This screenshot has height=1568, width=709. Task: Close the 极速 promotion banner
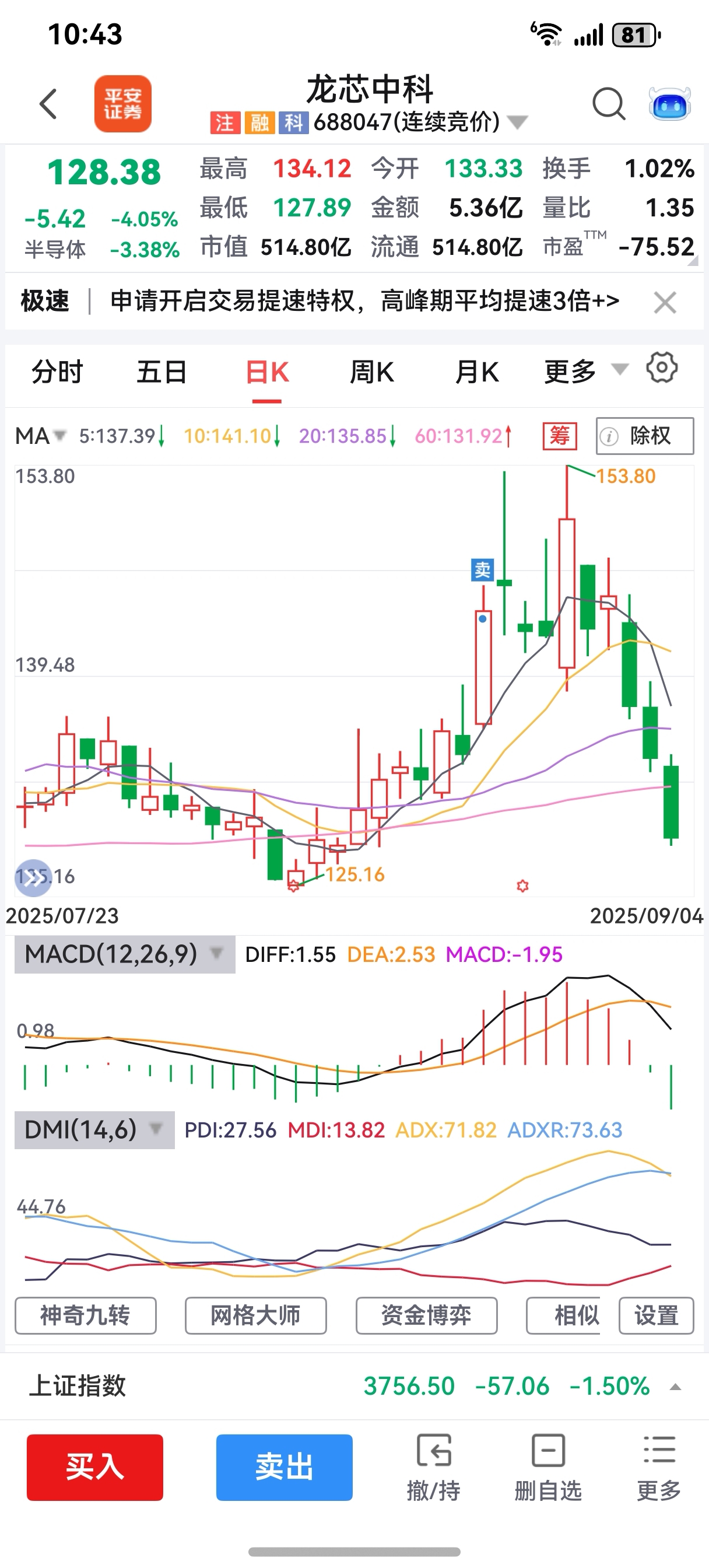point(665,302)
